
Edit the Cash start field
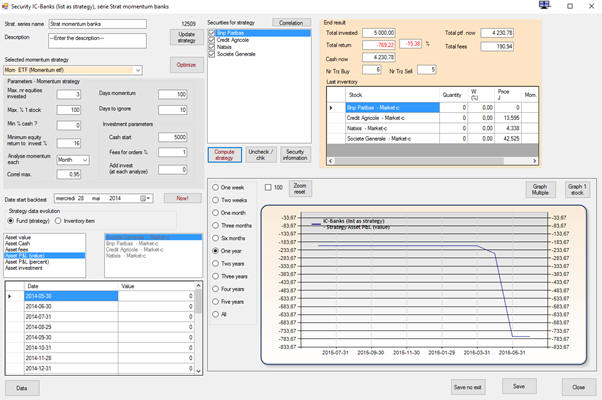[x=173, y=137]
